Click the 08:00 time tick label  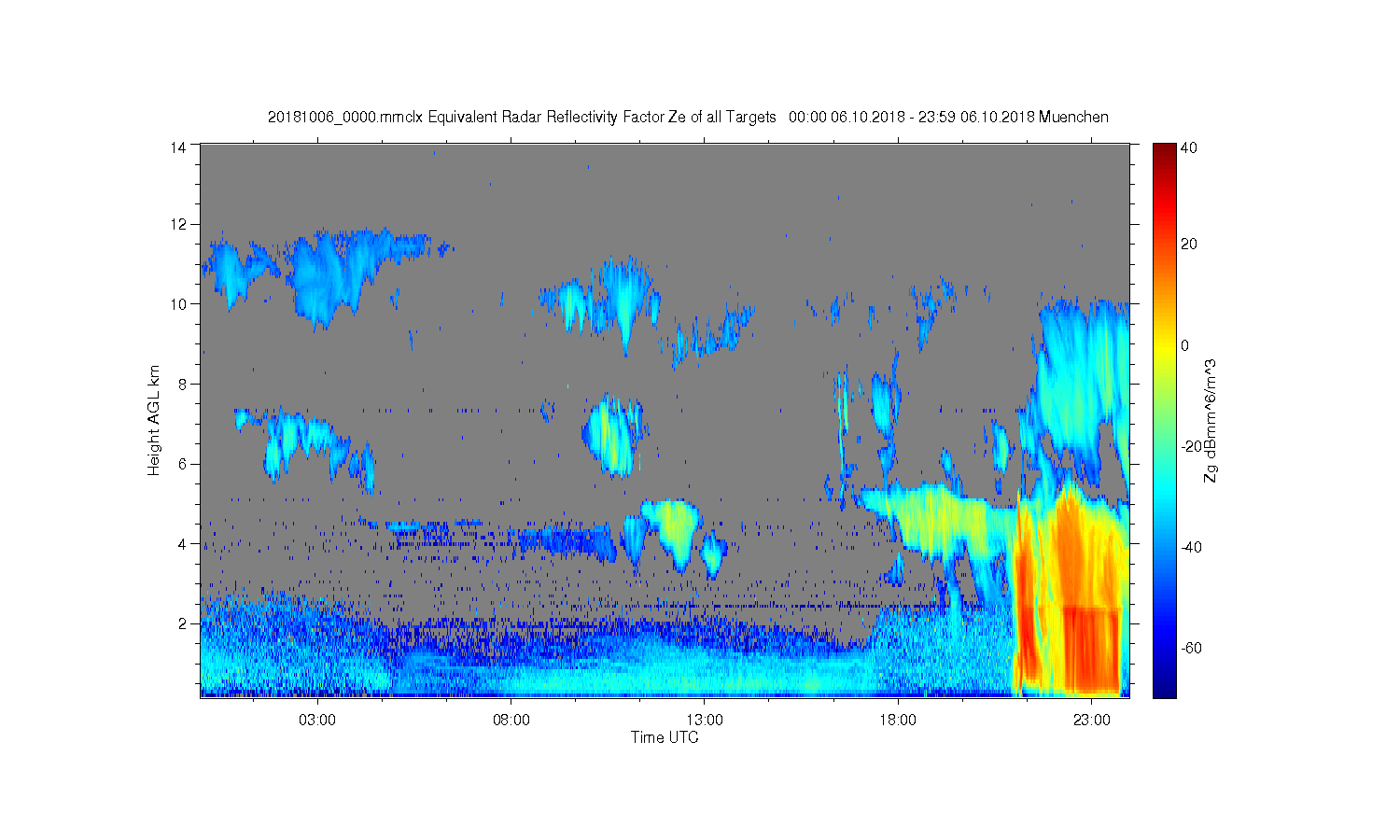[x=511, y=720]
